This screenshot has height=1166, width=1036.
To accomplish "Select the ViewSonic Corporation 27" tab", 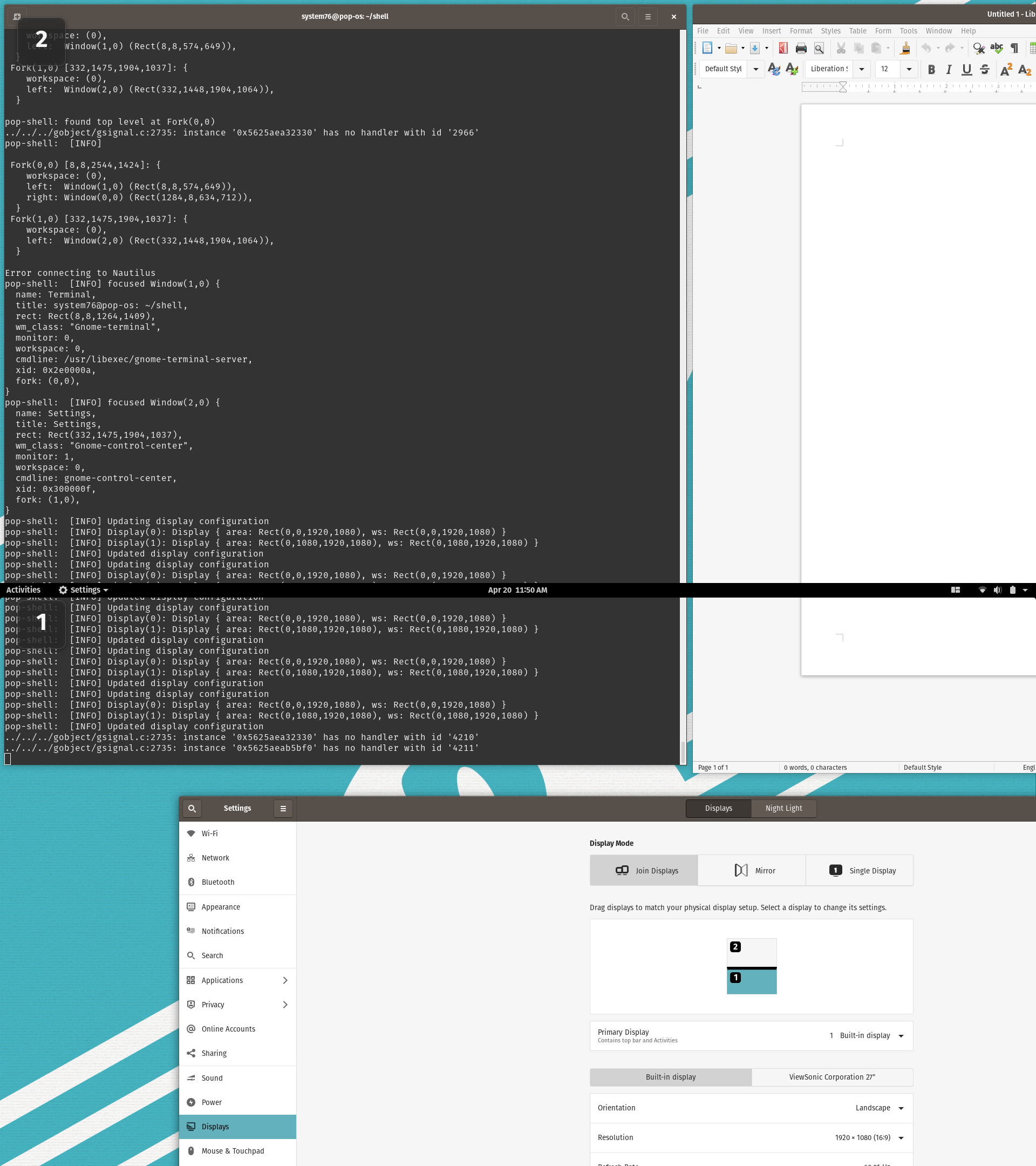I will (x=832, y=1077).
